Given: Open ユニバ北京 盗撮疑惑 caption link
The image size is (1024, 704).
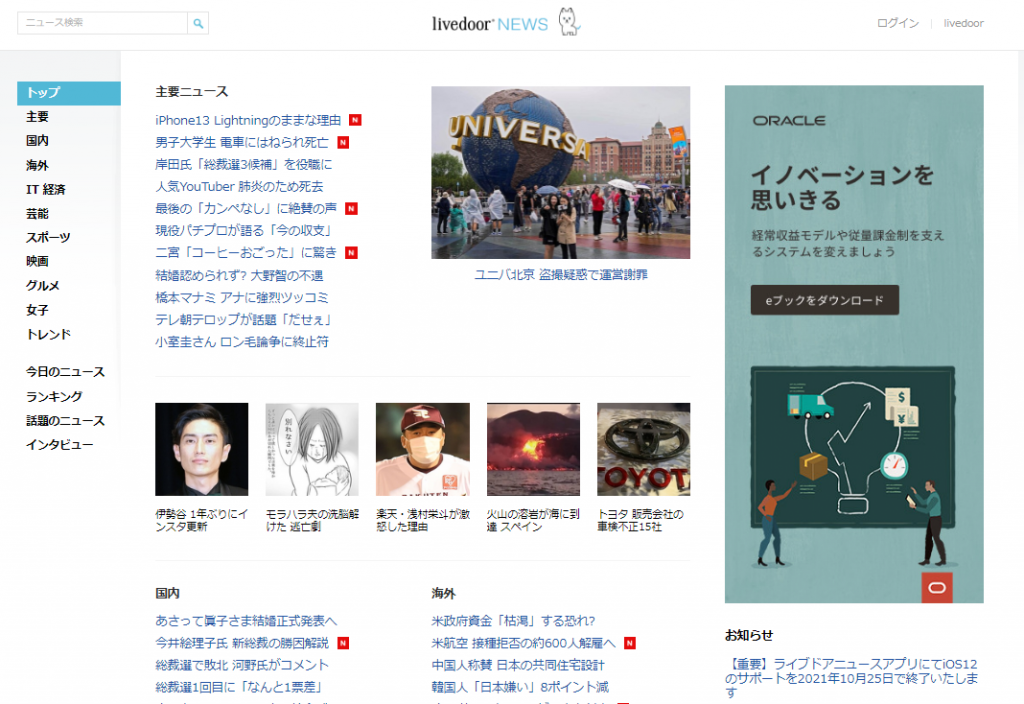Looking at the screenshot, I should click(561, 275).
